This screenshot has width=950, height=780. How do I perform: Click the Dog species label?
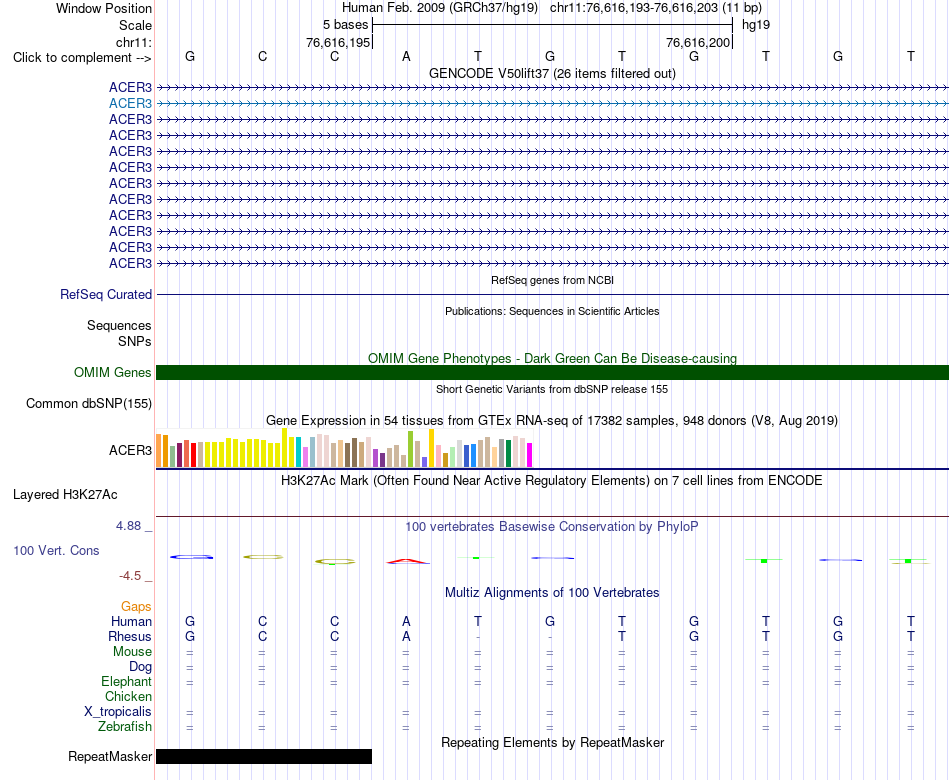[x=141, y=667]
